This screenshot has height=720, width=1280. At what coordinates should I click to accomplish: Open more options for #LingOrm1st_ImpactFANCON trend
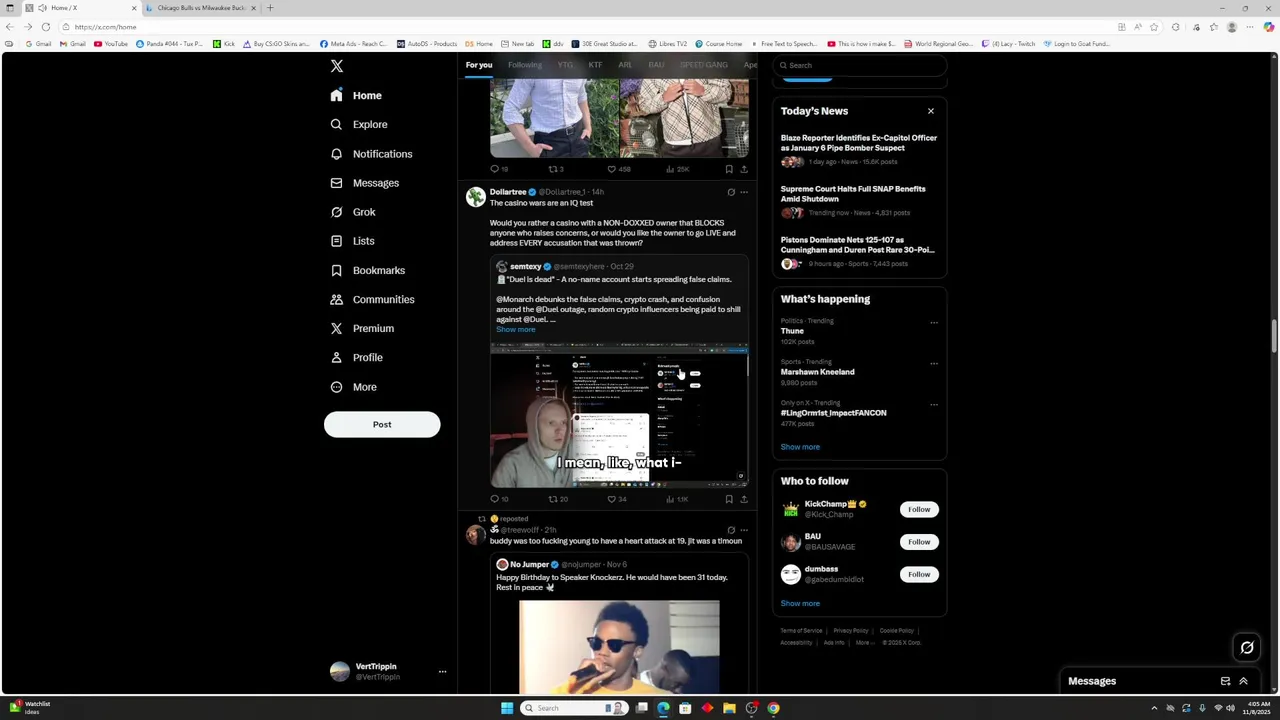(x=934, y=404)
